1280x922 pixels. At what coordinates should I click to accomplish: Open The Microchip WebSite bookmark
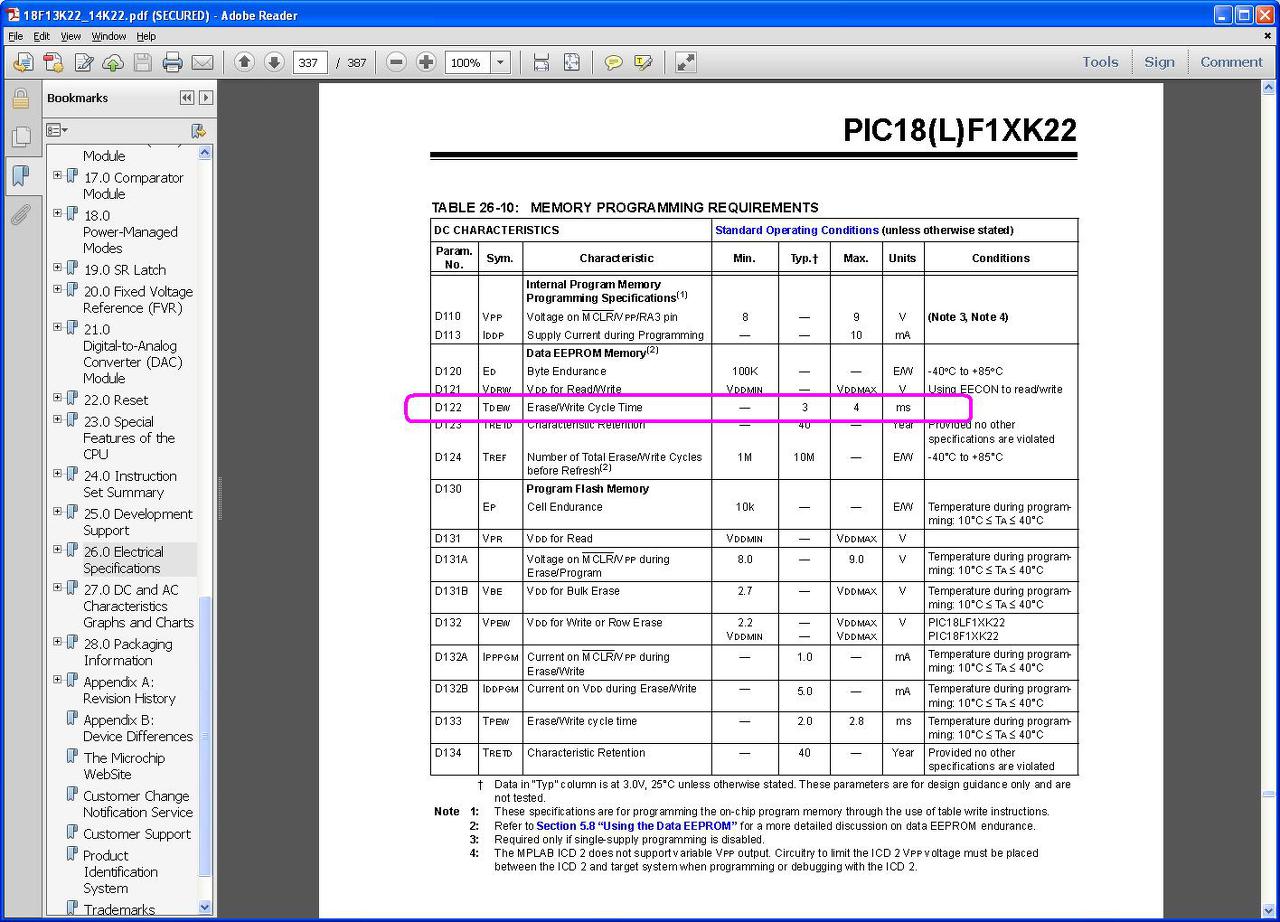click(124, 766)
